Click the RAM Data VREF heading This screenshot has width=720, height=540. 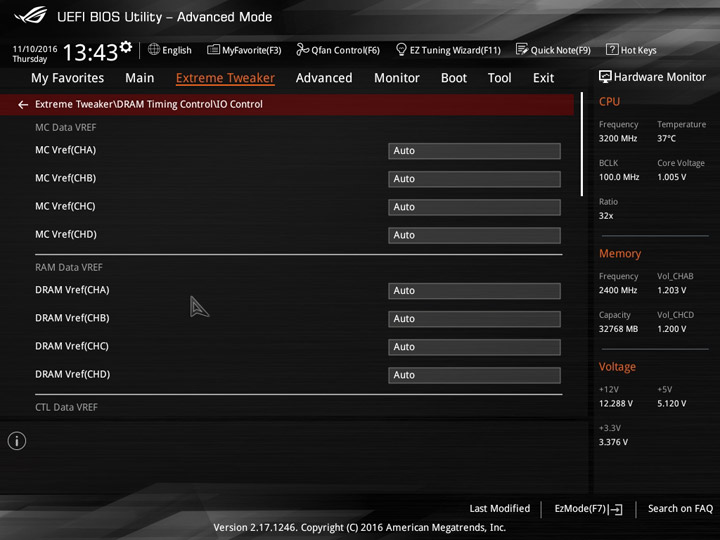[x=69, y=267]
